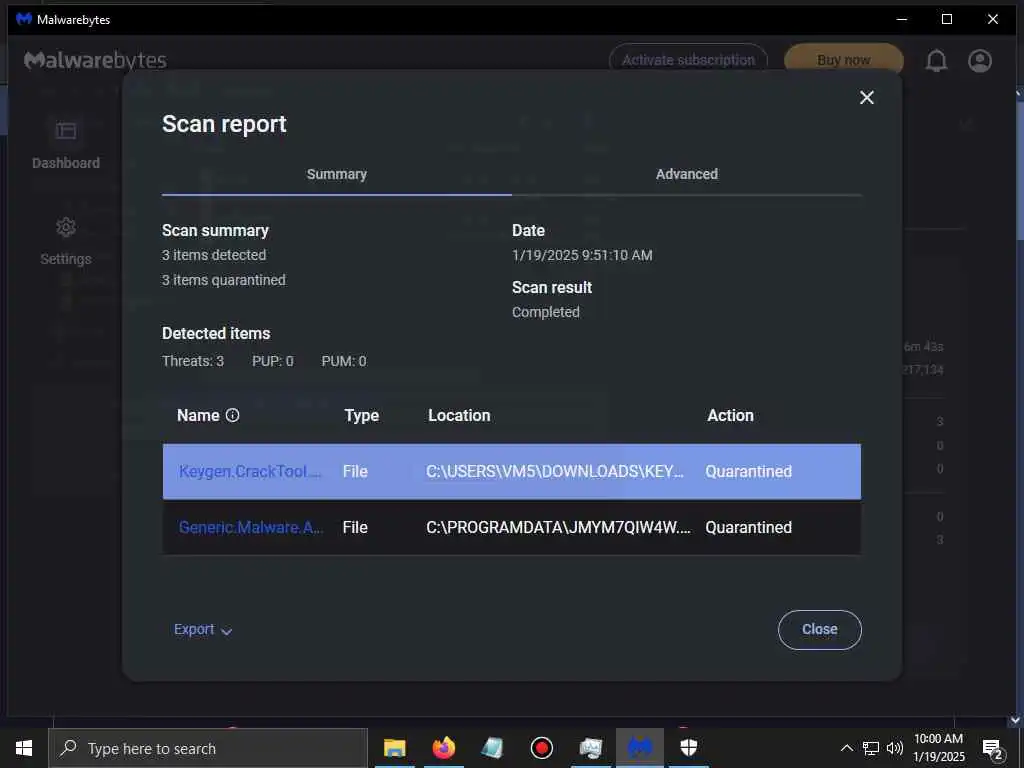Click the '3 items quarantined' text
The height and width of the screenshot is (768, 1024).
point(224,280)
